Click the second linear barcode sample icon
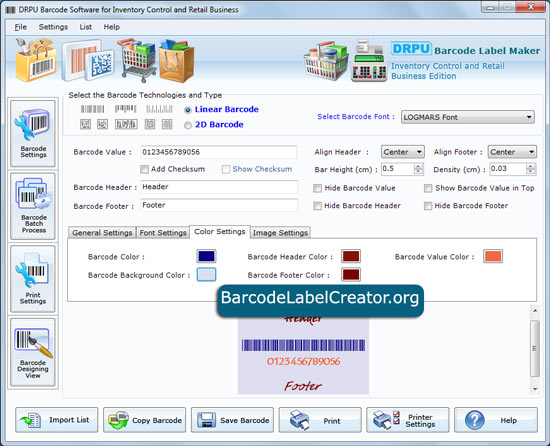 coord(125,109)
